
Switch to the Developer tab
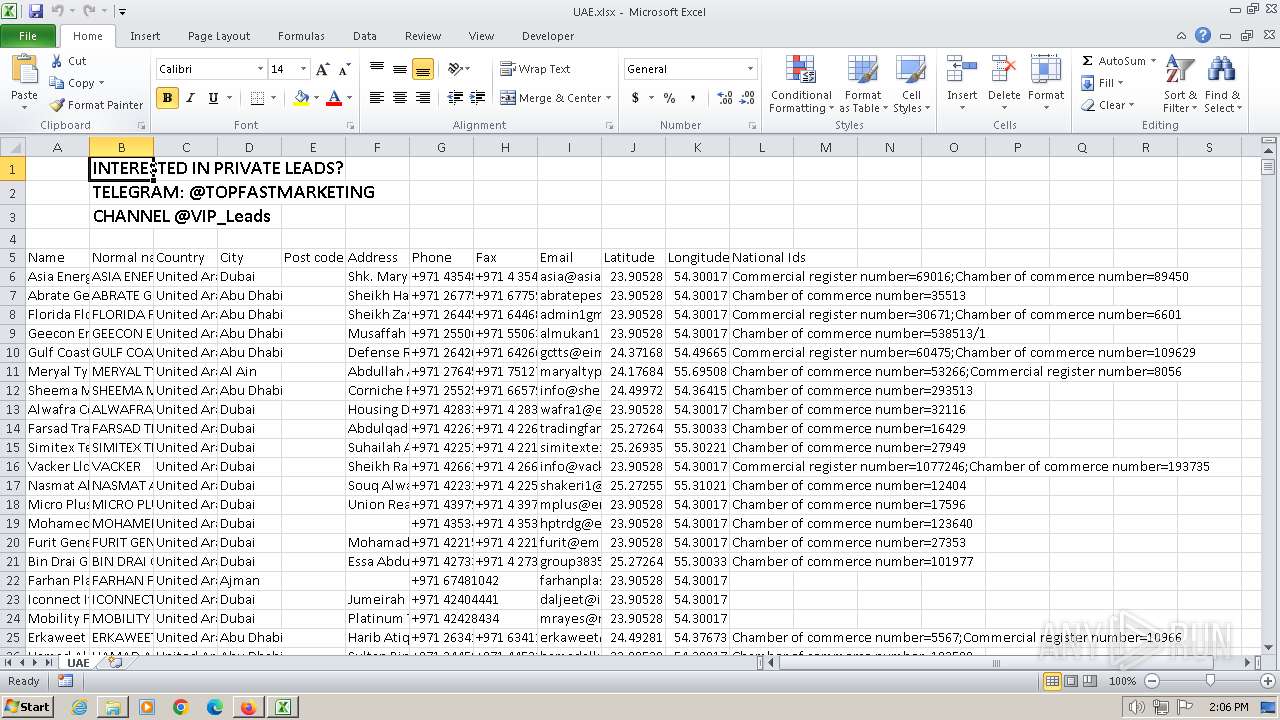pos(548,36)
